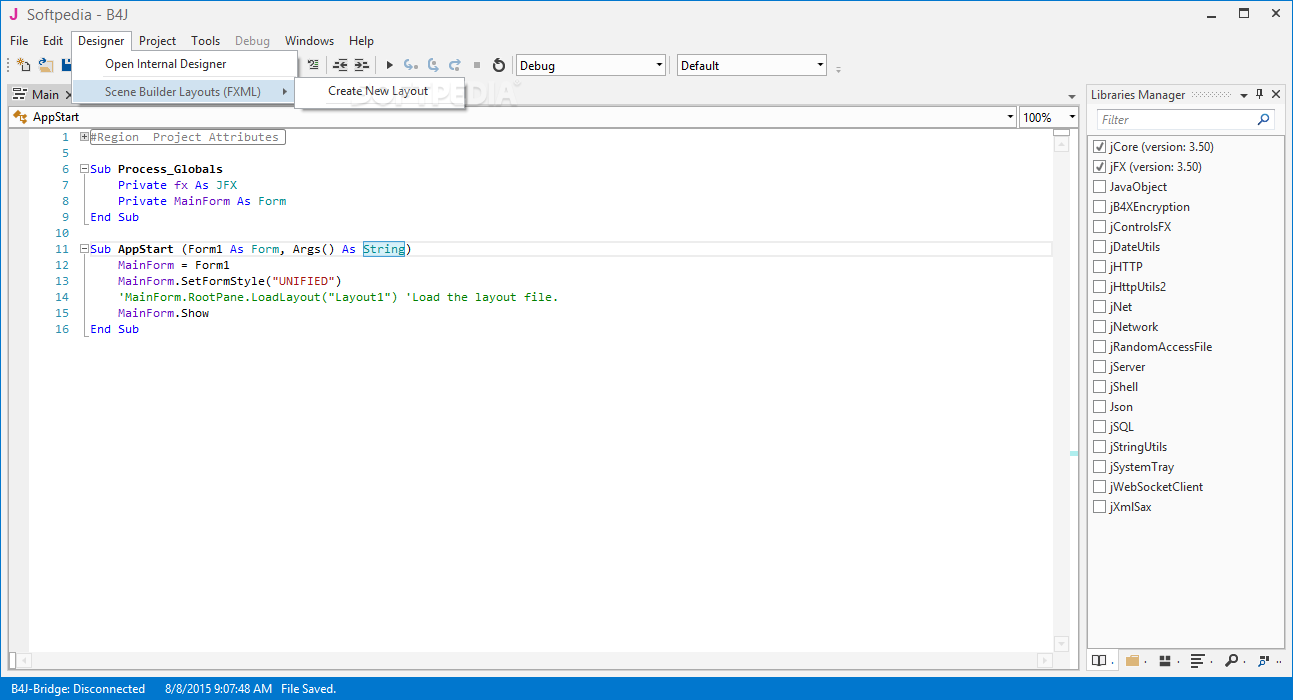Click the horizontal scrollbar right arrow

pyautogui.click(x=1044, y=660)
